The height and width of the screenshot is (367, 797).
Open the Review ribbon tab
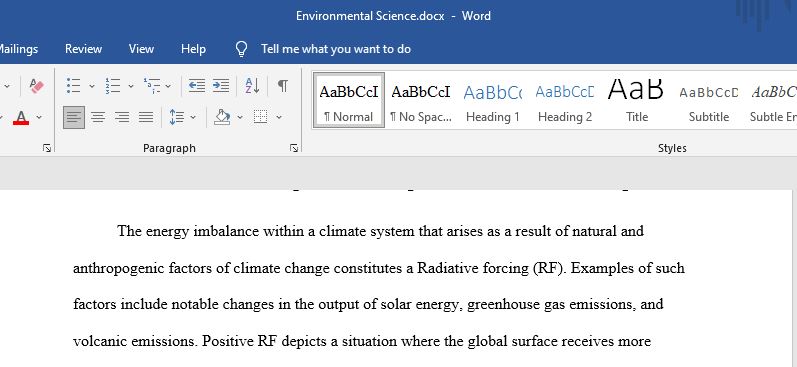[x=83, y=49]
